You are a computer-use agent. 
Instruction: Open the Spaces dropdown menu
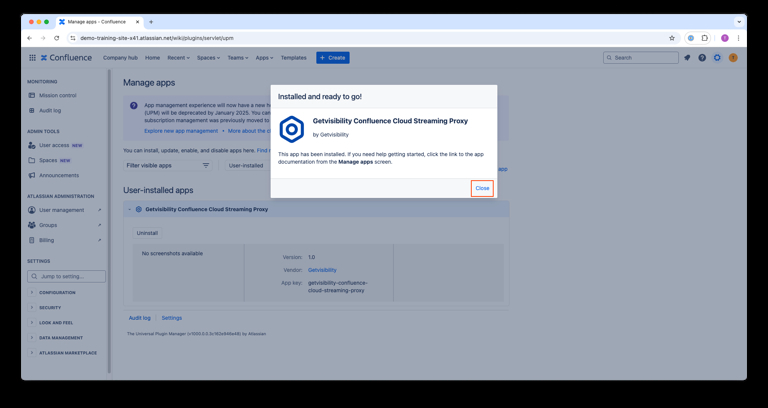pos(209,58)
